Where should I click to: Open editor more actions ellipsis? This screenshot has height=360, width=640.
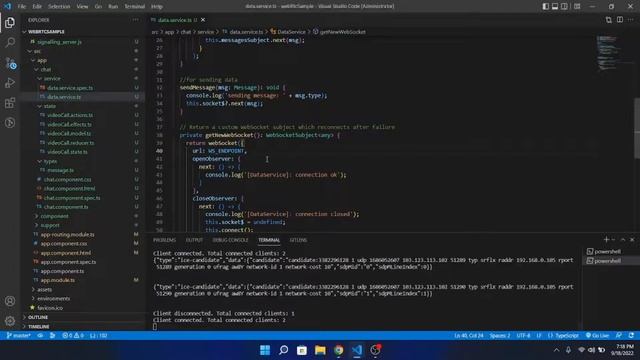[x=631, y=20]
